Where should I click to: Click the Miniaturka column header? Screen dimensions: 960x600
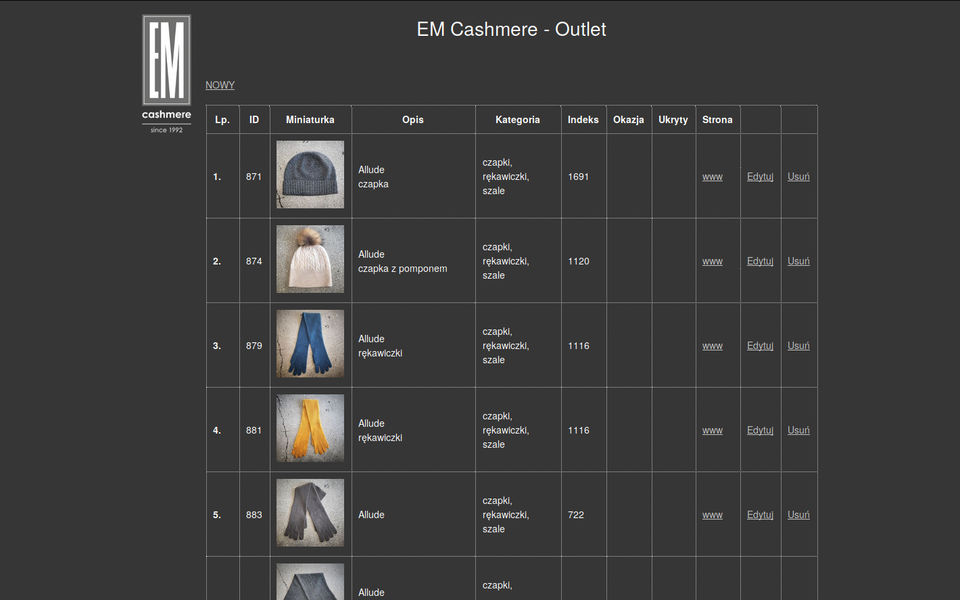(x=310, y=120)
